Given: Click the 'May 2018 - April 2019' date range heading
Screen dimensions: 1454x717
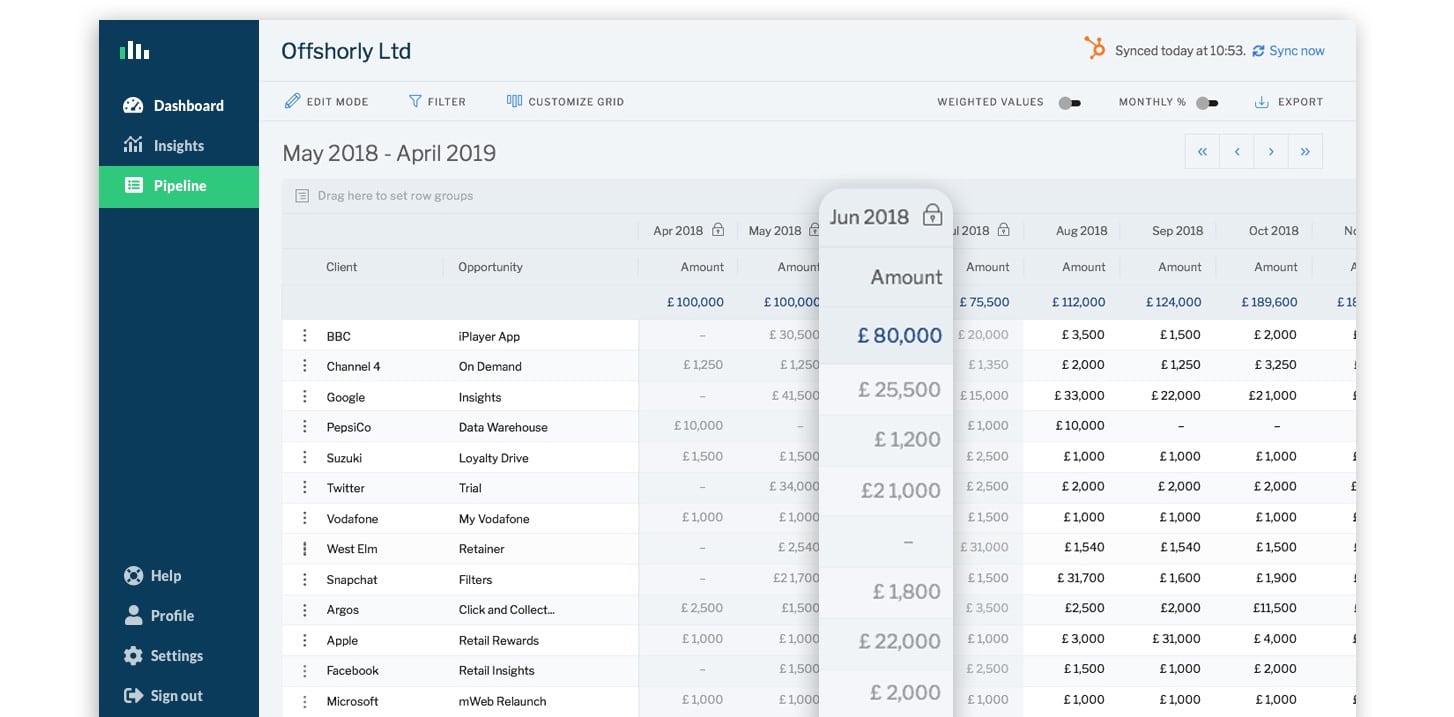Looking at the screenshot, I should pos(389,153).
